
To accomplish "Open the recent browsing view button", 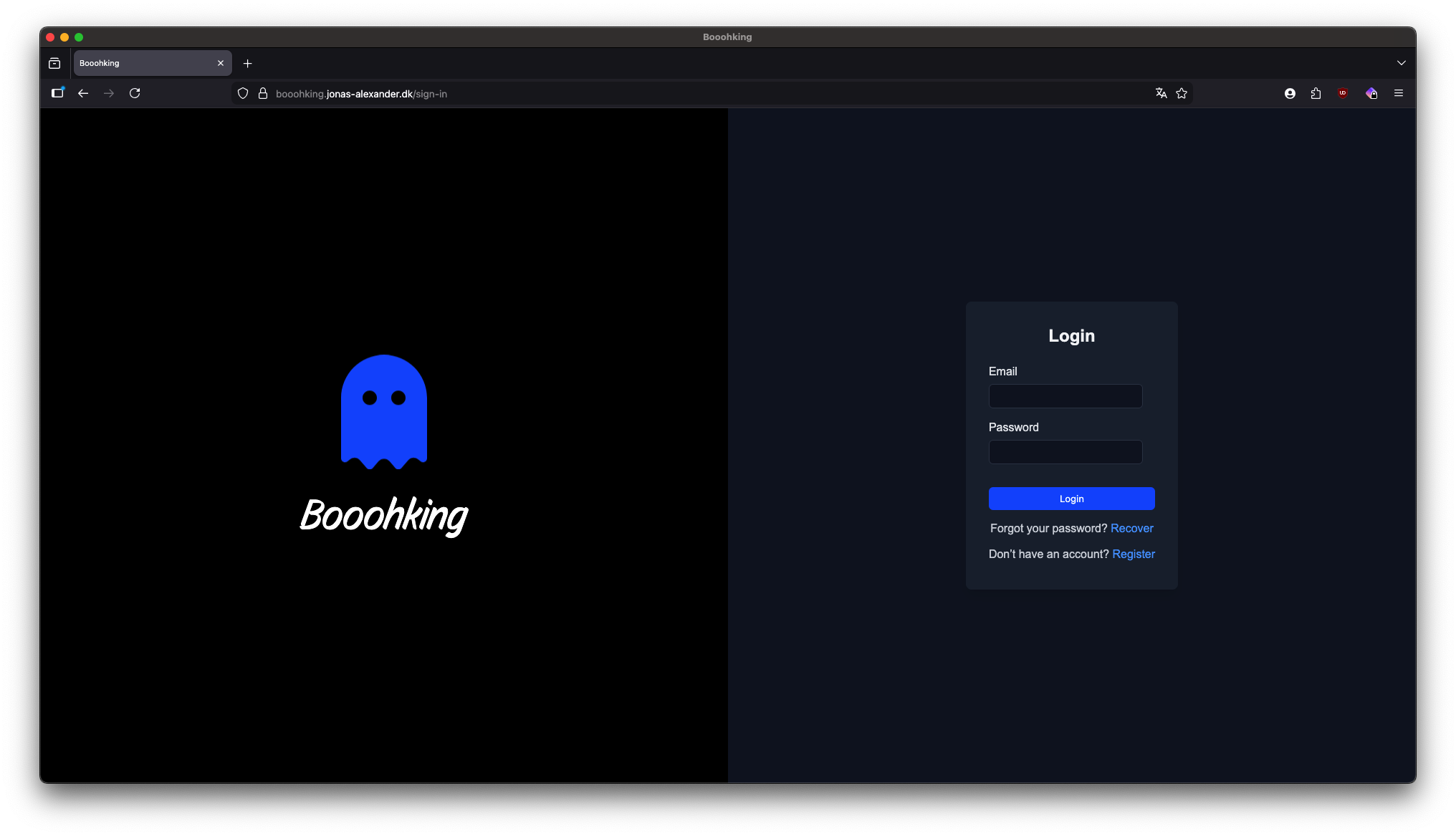I will 54,63.
